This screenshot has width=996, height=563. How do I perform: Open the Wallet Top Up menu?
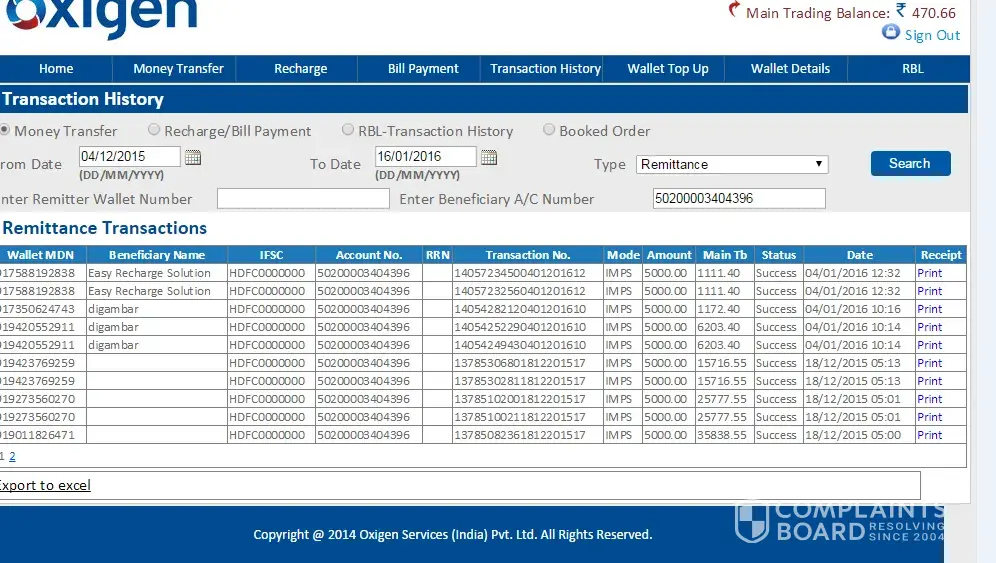(667, 69)
